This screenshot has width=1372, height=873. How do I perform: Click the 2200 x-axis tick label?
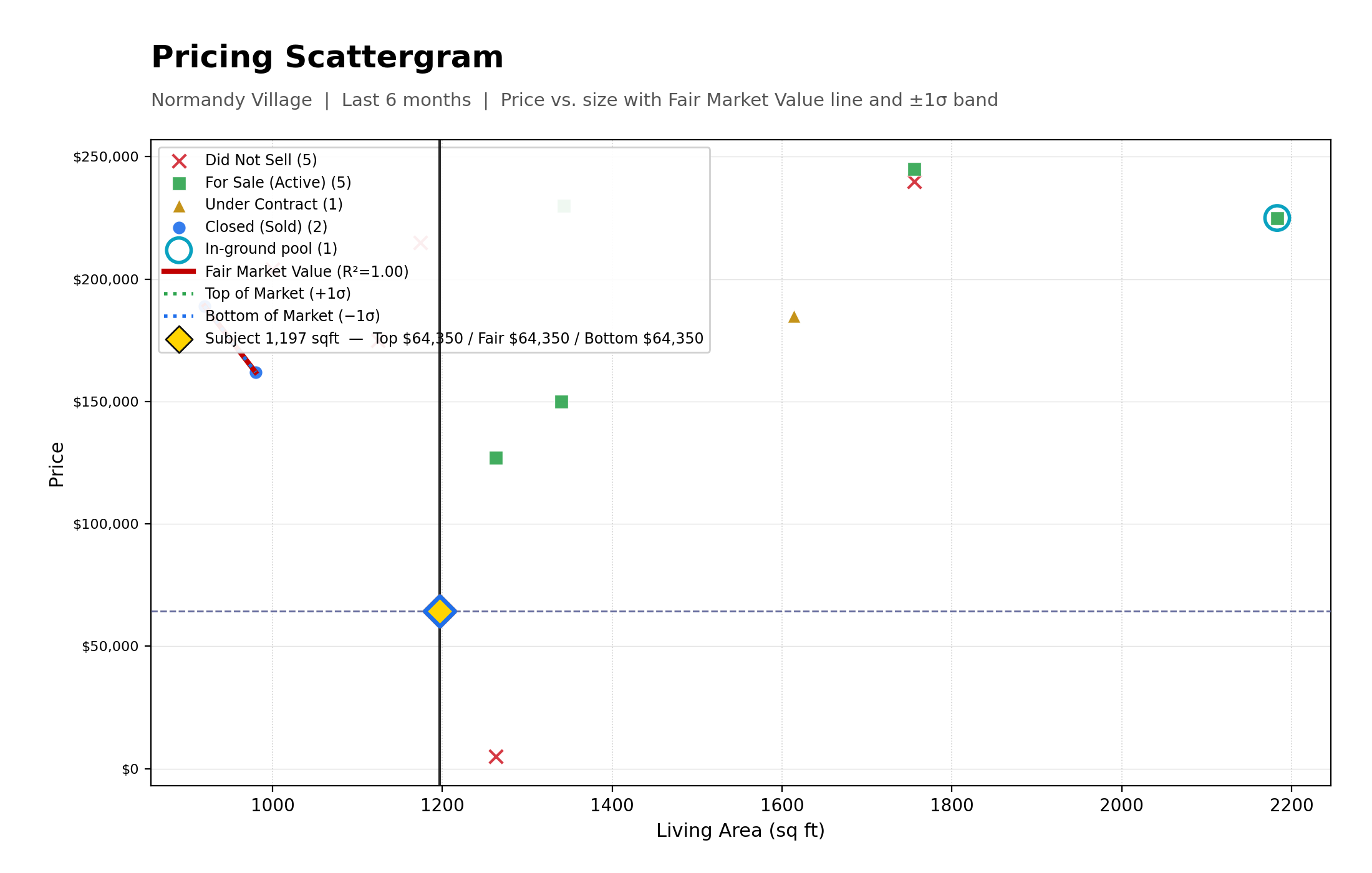tap(1292, 805)
